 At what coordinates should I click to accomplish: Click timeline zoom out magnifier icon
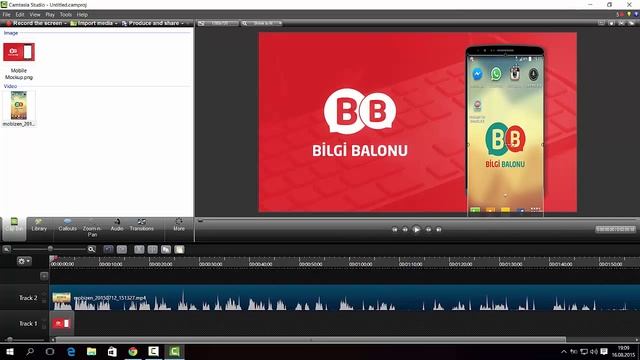pos(7,249)
